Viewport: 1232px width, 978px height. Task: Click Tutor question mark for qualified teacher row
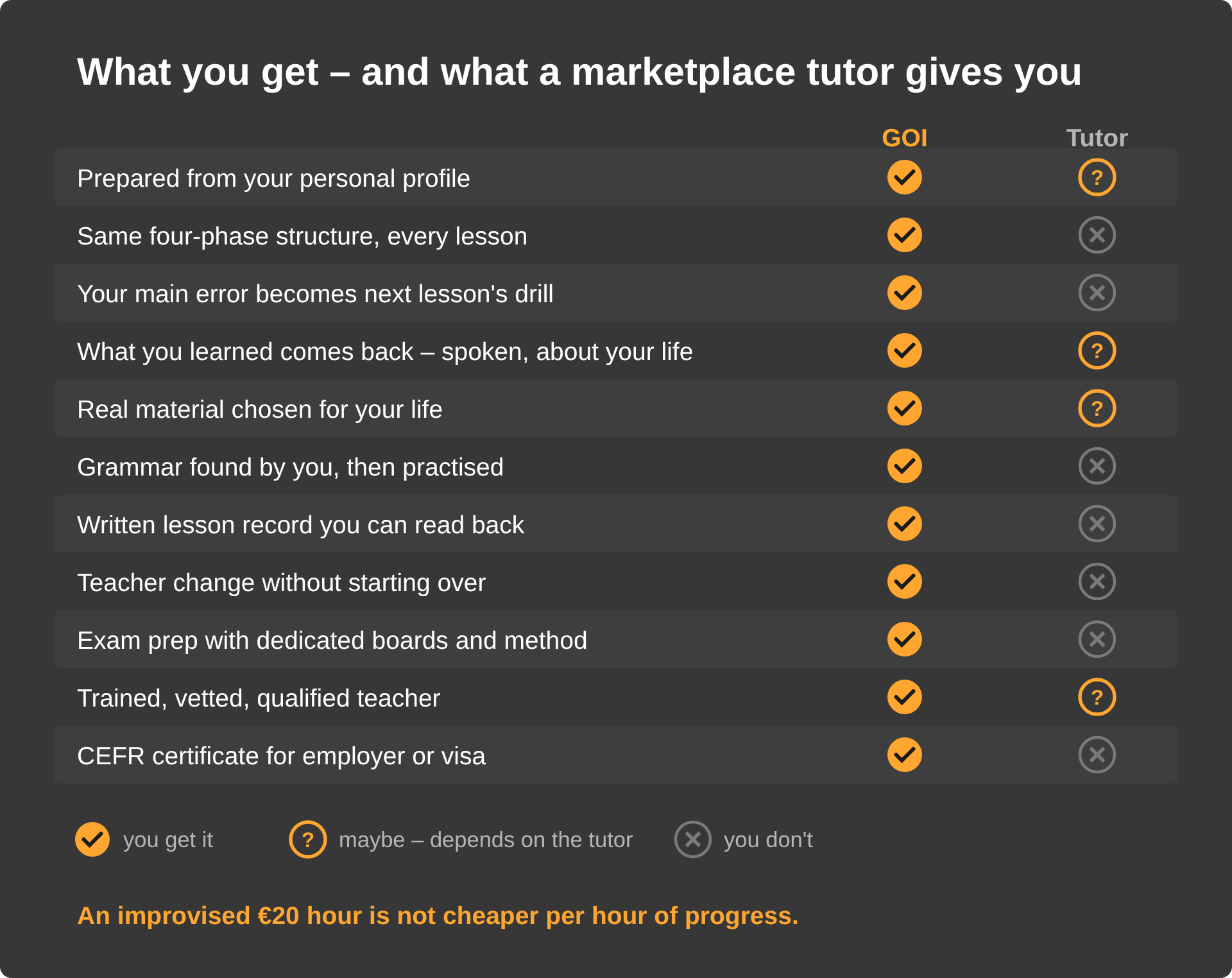tap(1097, 697)
